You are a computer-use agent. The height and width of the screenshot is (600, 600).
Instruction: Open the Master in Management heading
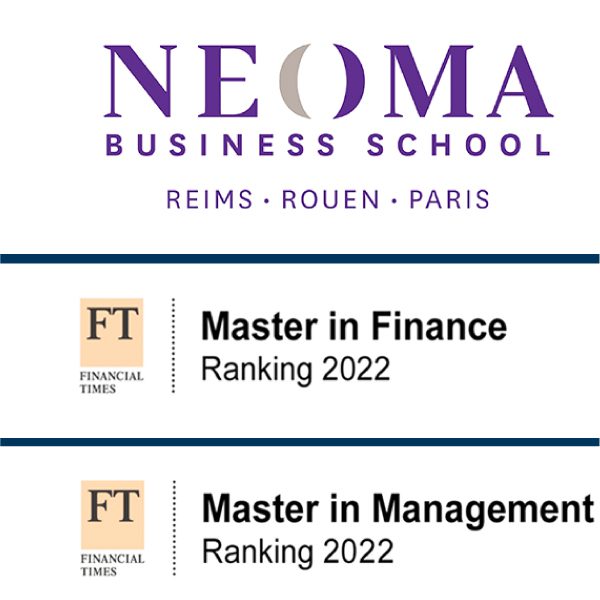[398, 509]
